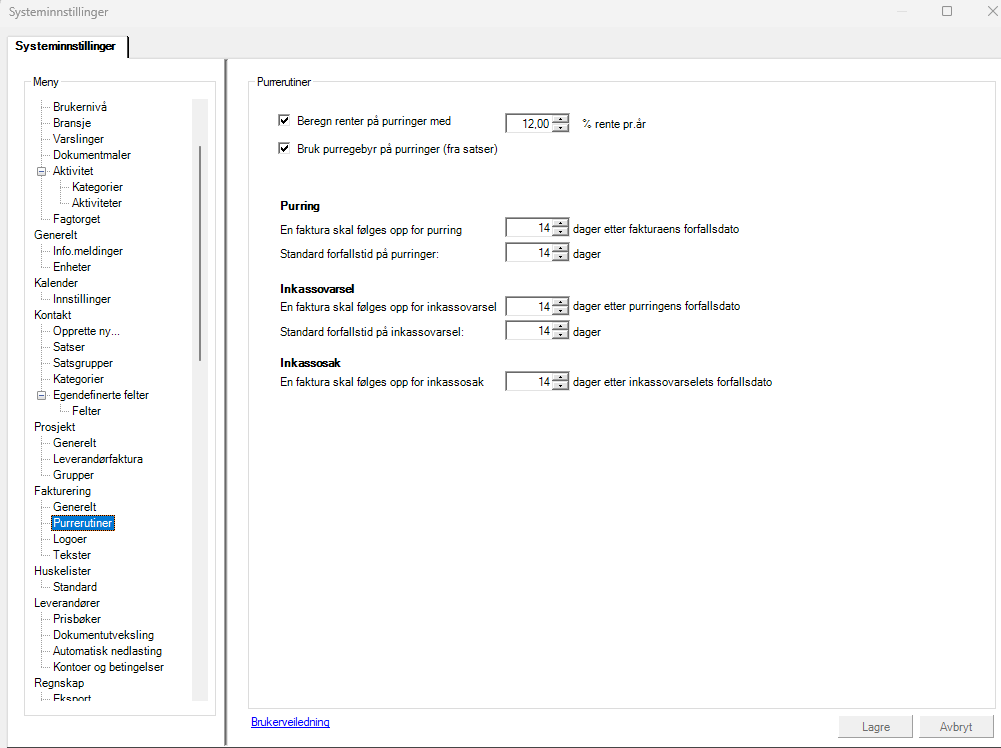Select the Fakturering top-level node

coord(63,491)
